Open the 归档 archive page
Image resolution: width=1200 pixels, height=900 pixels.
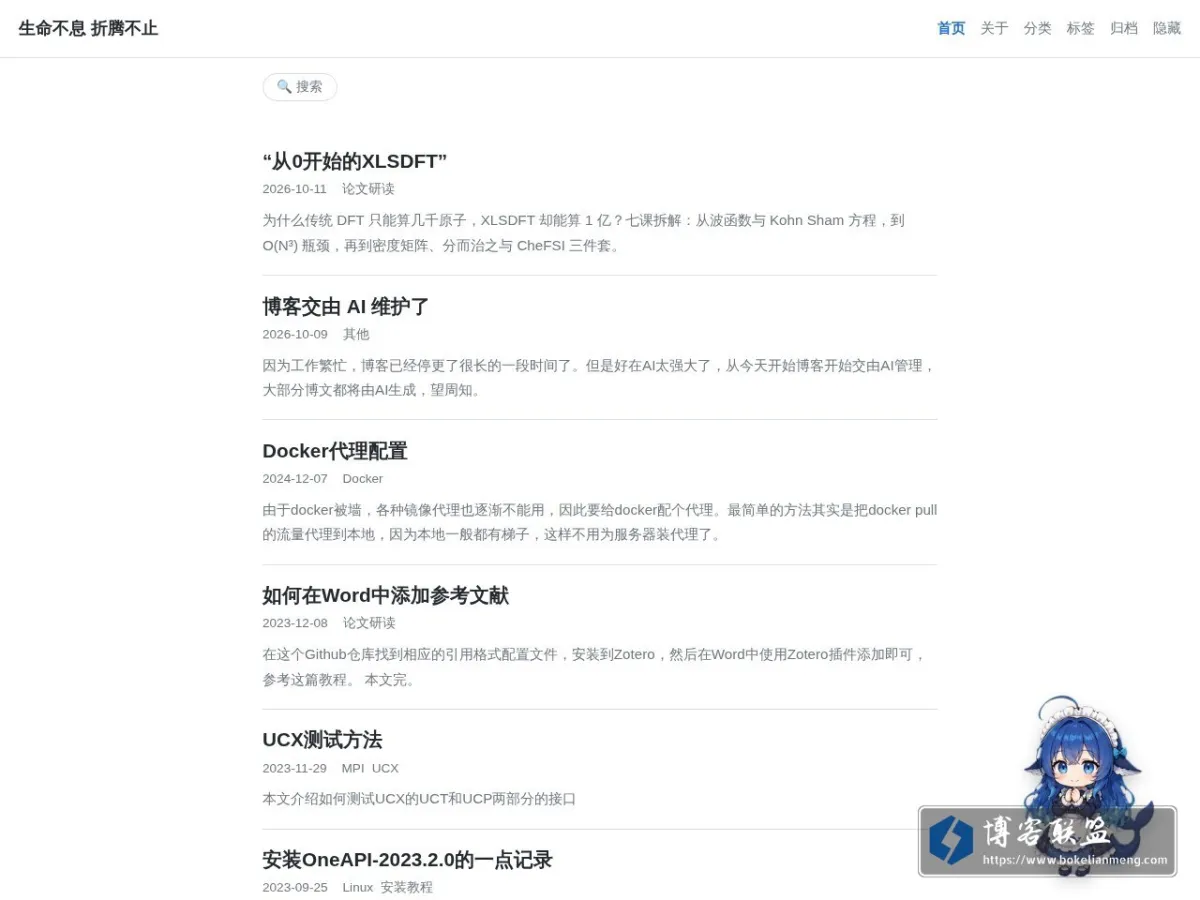[x=1124, y=28]
